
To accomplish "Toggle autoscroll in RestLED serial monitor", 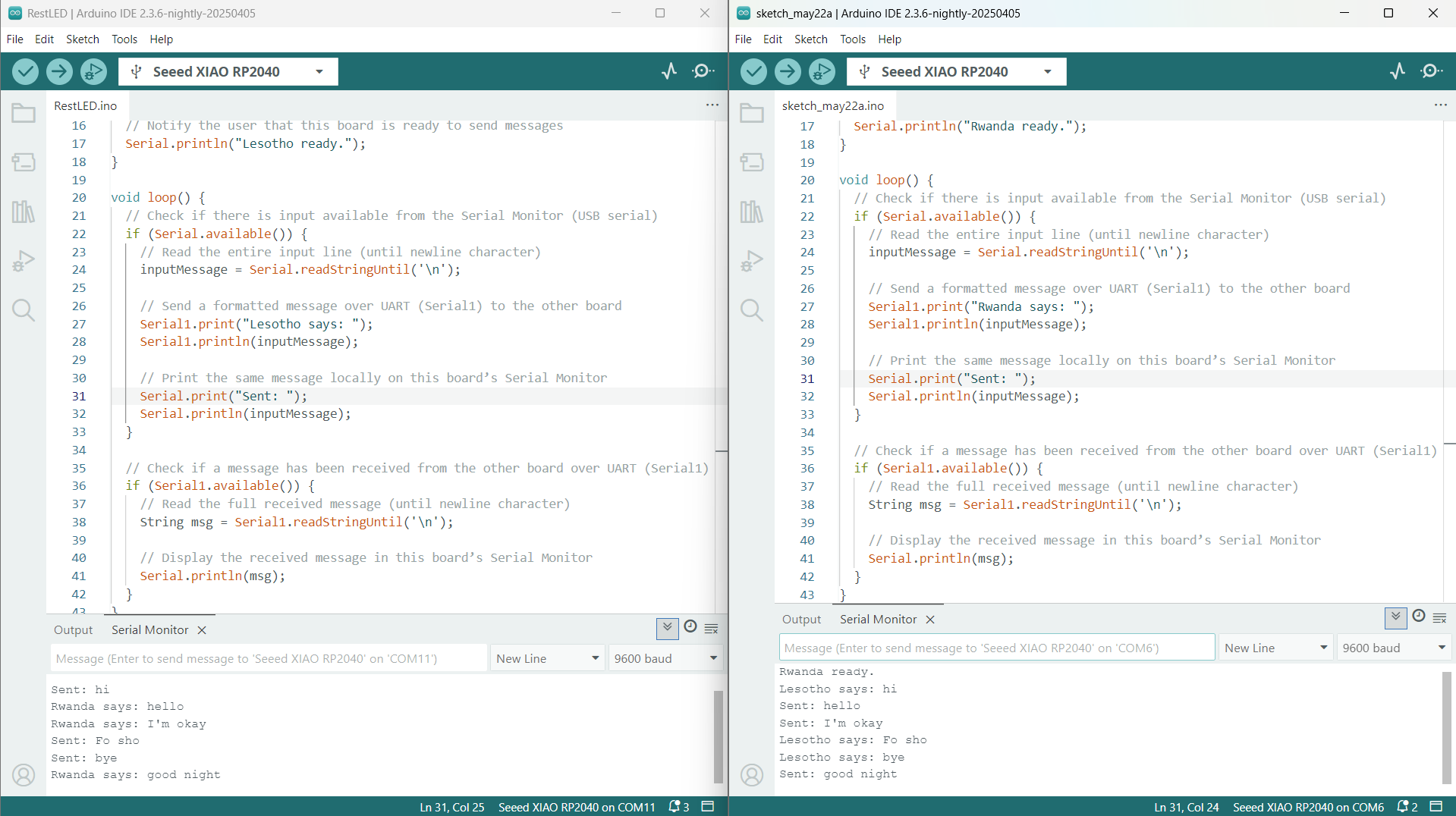I will (x=667, y=628).
